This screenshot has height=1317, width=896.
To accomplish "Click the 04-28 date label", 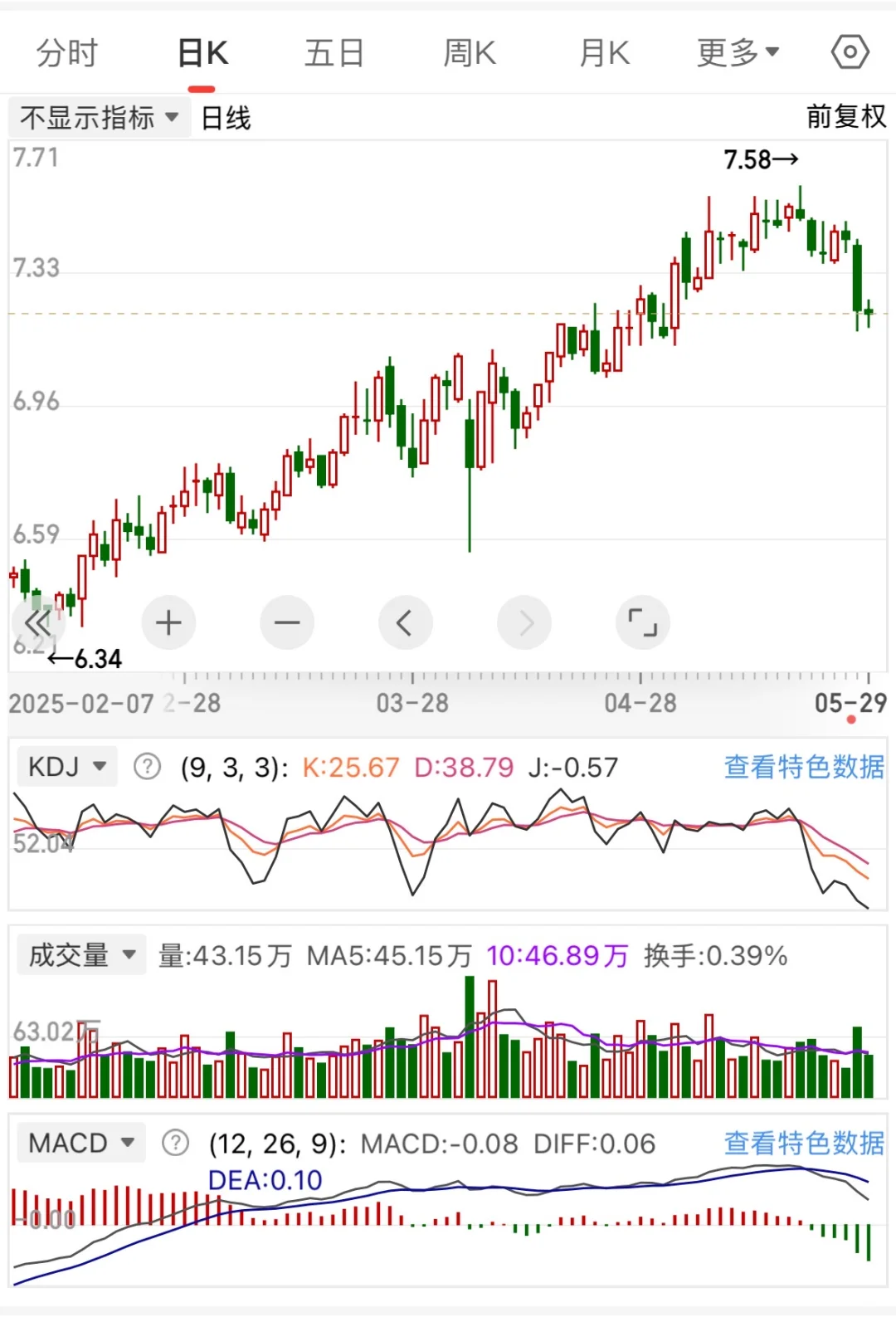I will [x=640, y=704].
